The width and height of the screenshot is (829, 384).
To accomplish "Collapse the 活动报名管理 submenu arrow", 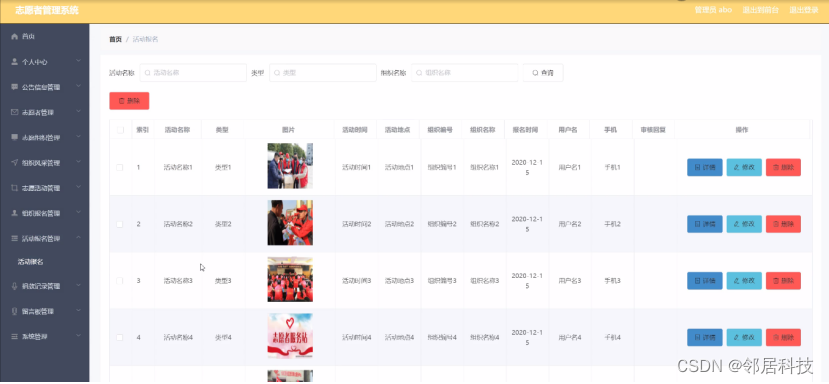I will (x=78, y=238).
